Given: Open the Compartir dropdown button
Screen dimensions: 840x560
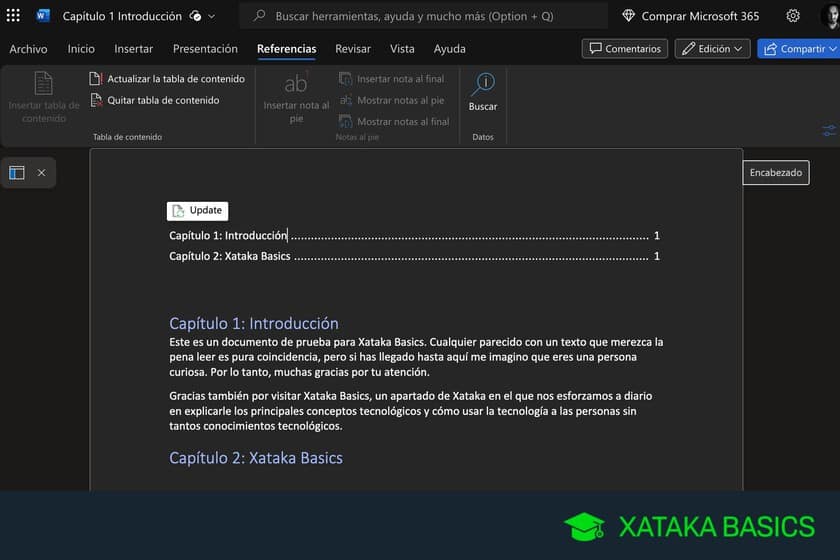Looking at the screenshot, I should coord(797,48).
